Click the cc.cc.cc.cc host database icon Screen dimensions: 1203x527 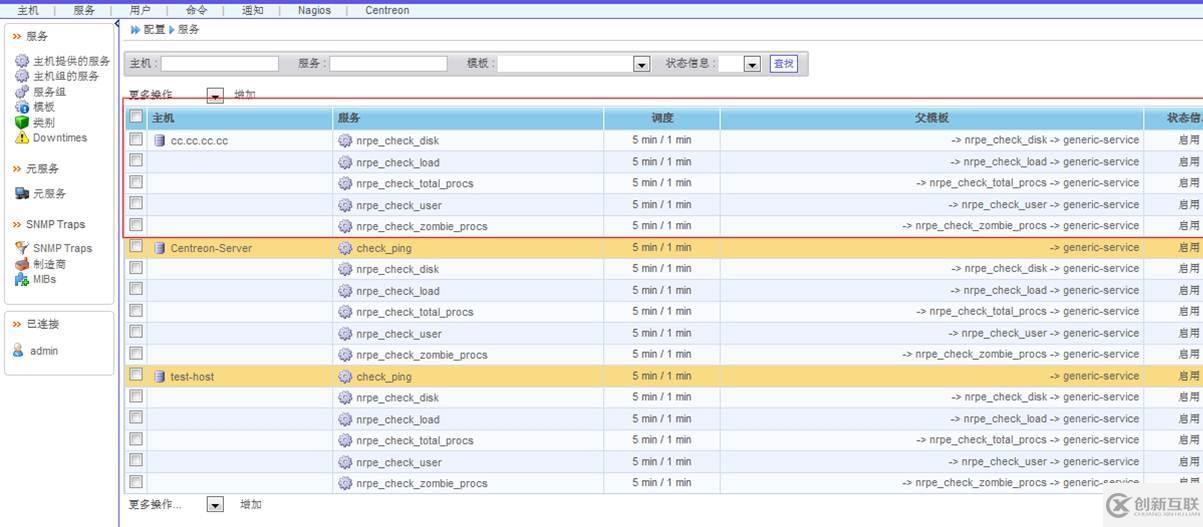pos(159,141)
